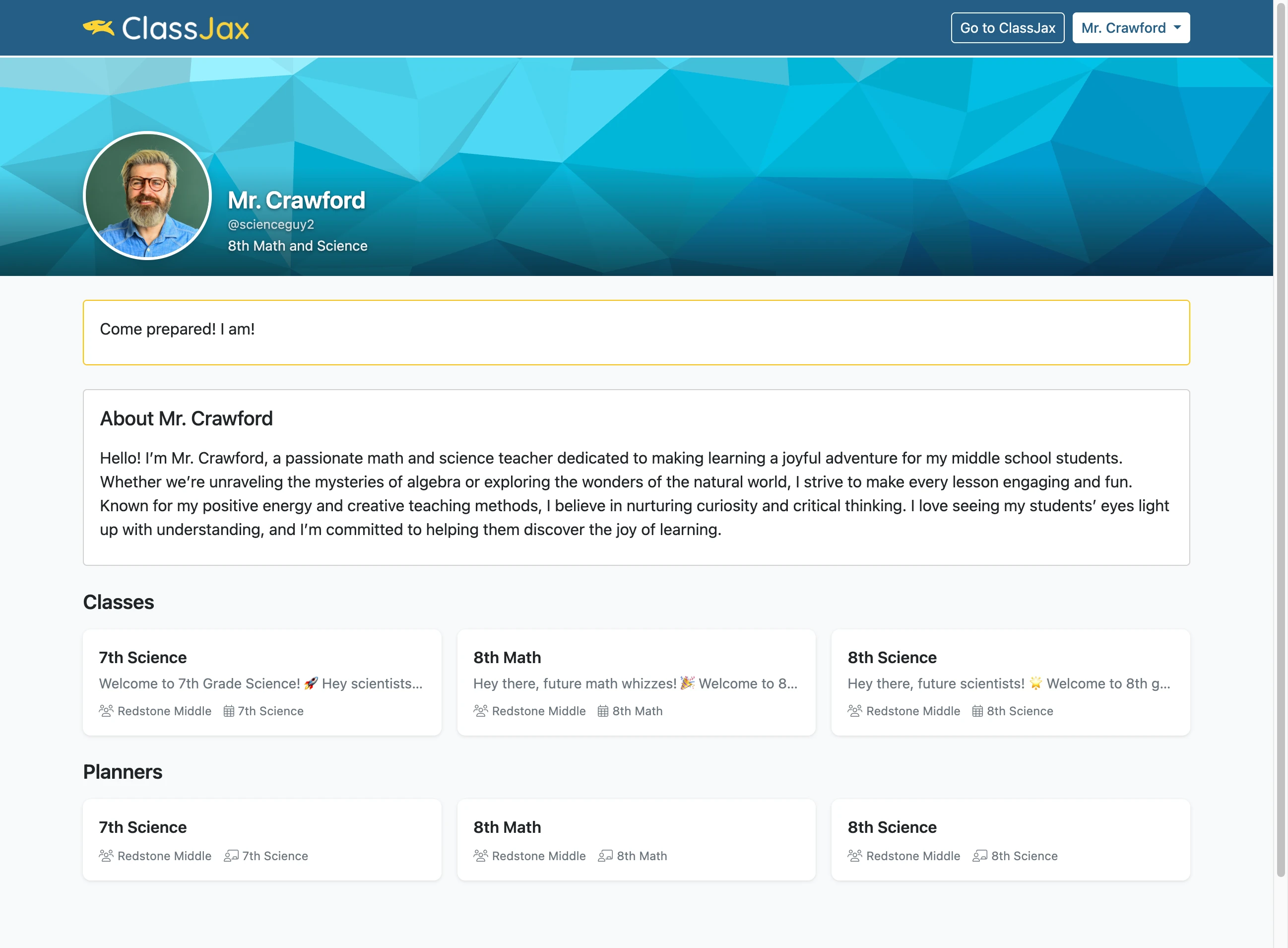This screenshot has height=948, width=1288.
Task: Click the school group icon in 7th Science class card
Action: pyautogui.click(x=106, y=711)
